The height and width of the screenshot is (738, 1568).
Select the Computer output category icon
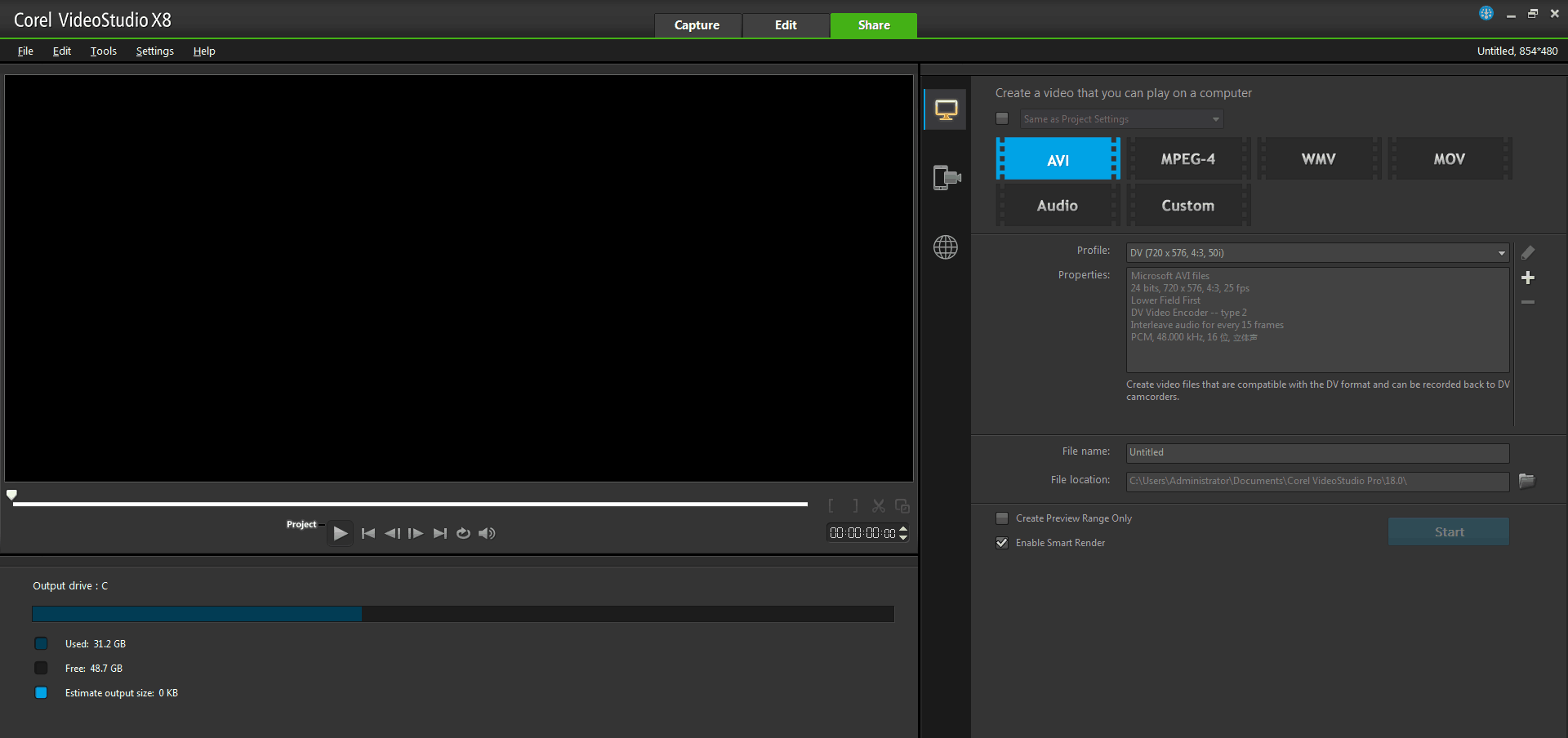point(946,109)
